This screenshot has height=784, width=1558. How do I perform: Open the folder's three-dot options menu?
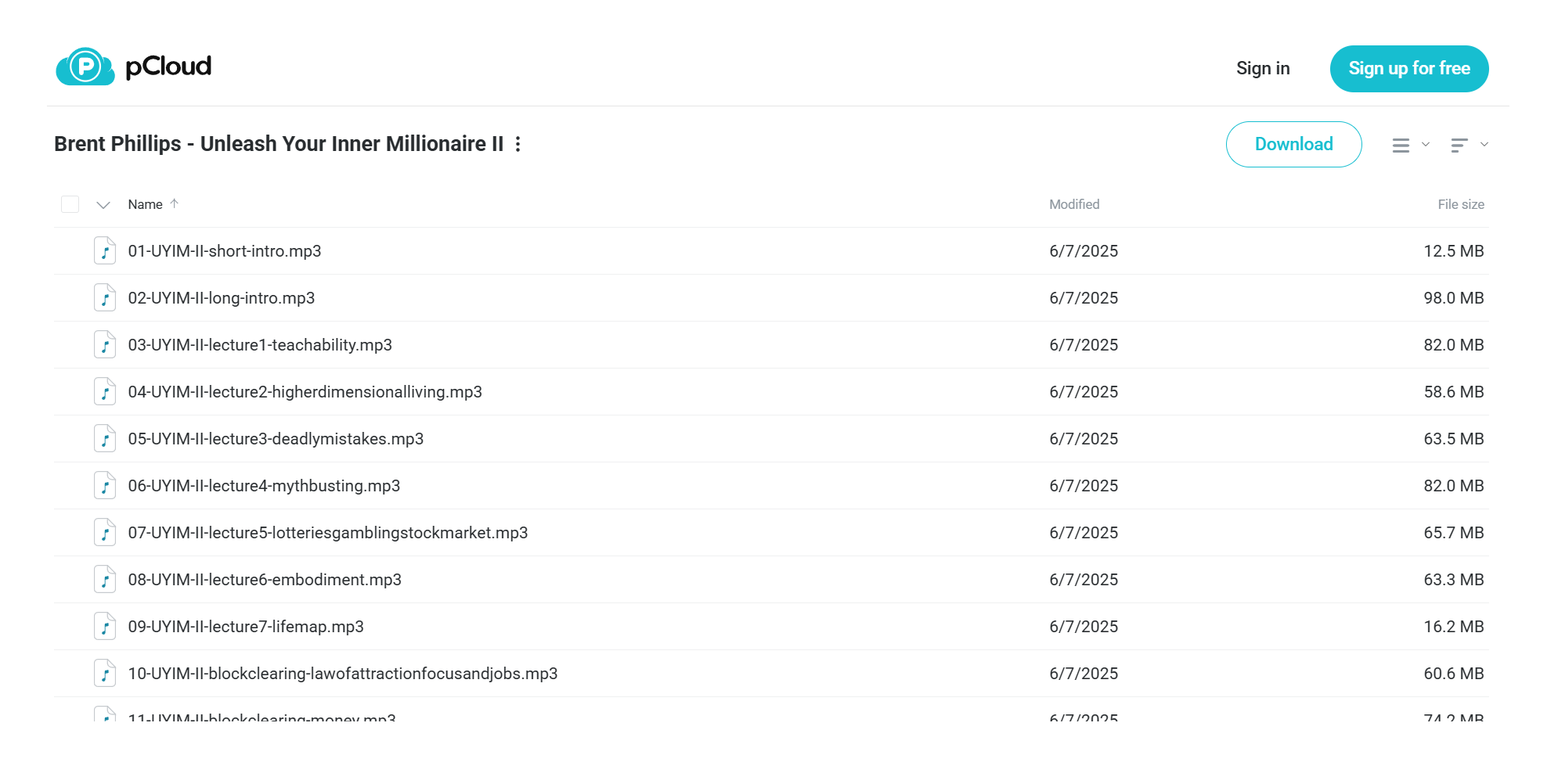pos(518,144)
